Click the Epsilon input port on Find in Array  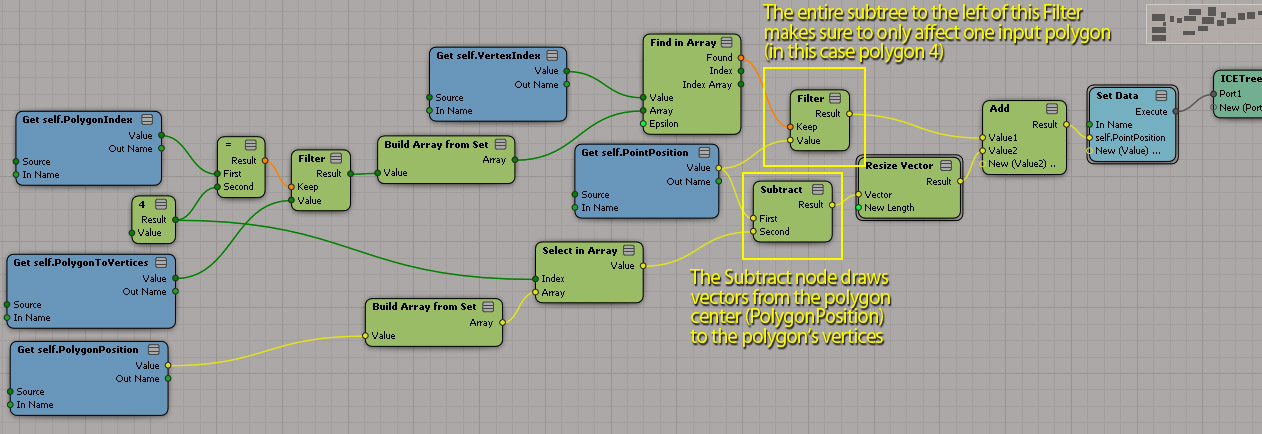[644, 124]
